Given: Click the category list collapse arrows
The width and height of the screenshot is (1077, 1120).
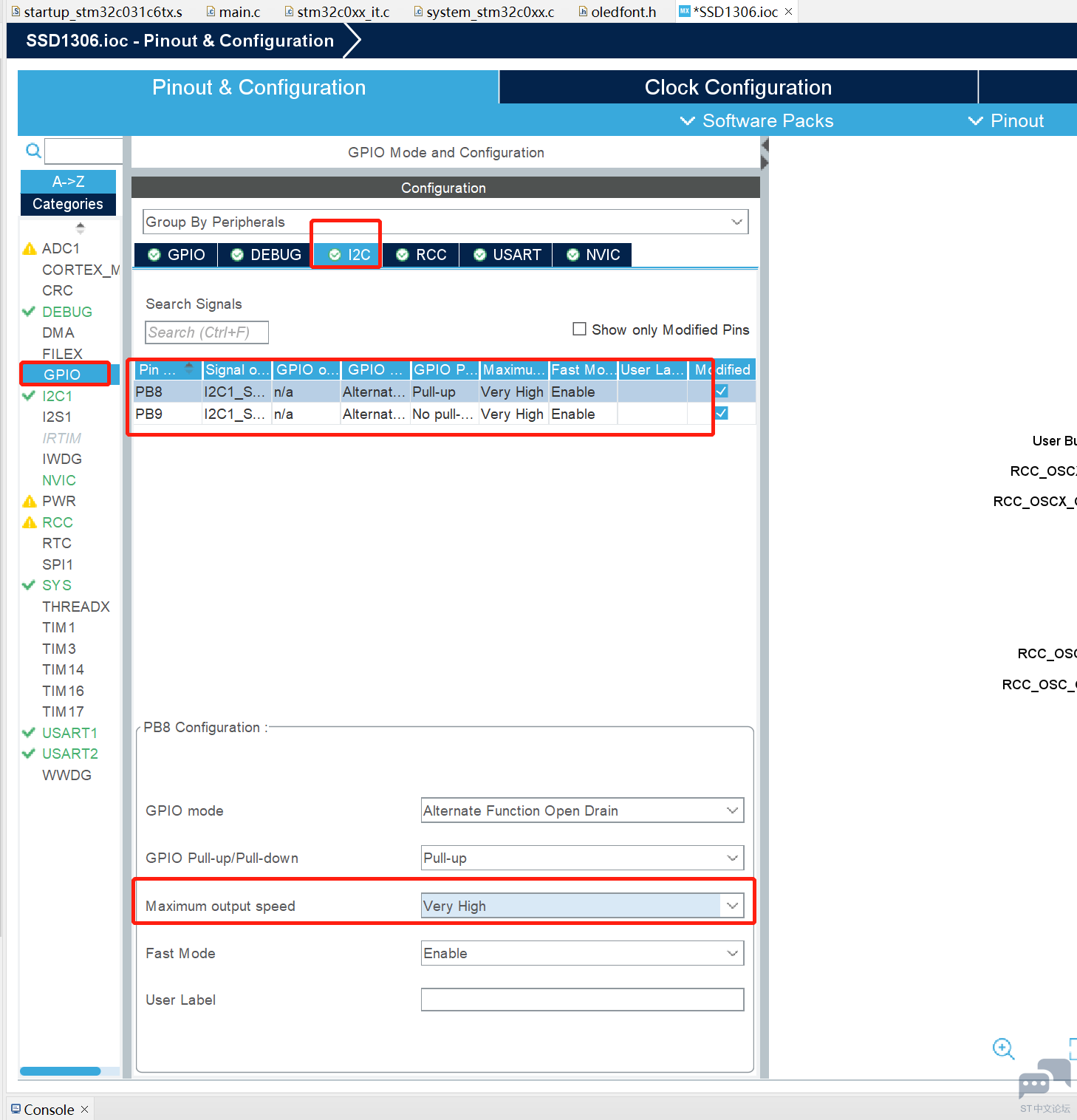Looking at the screenshot, I should tap(81, 228).
